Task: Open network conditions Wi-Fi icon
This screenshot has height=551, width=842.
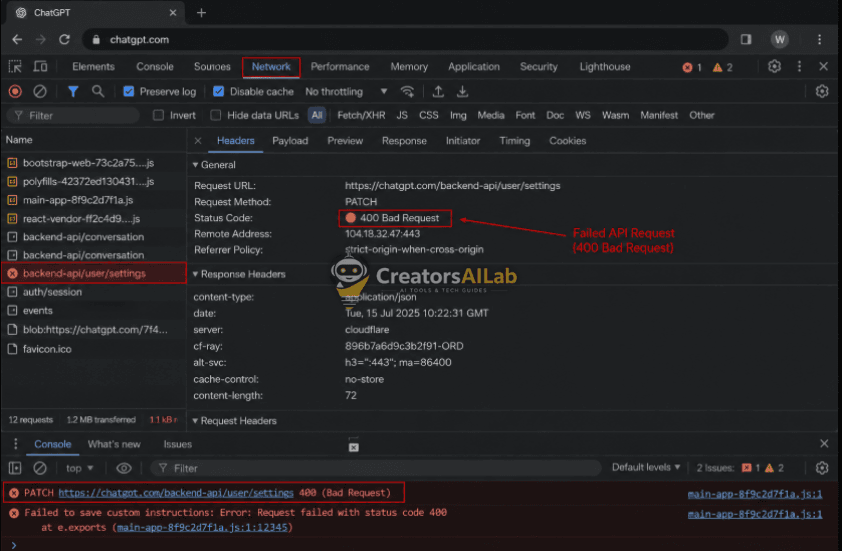Action: coord(408,92)
